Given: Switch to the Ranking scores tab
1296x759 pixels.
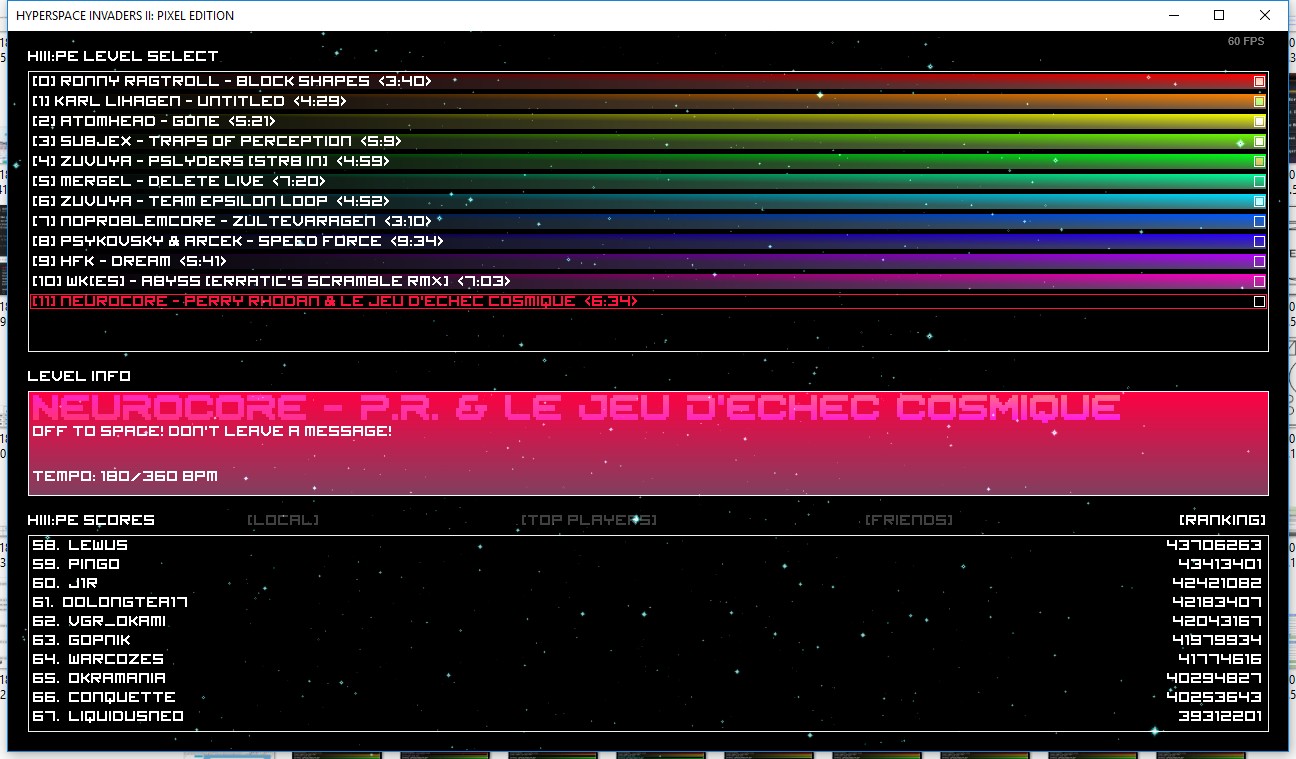Looking at the screenshot, I should (x=1222, y=520).
